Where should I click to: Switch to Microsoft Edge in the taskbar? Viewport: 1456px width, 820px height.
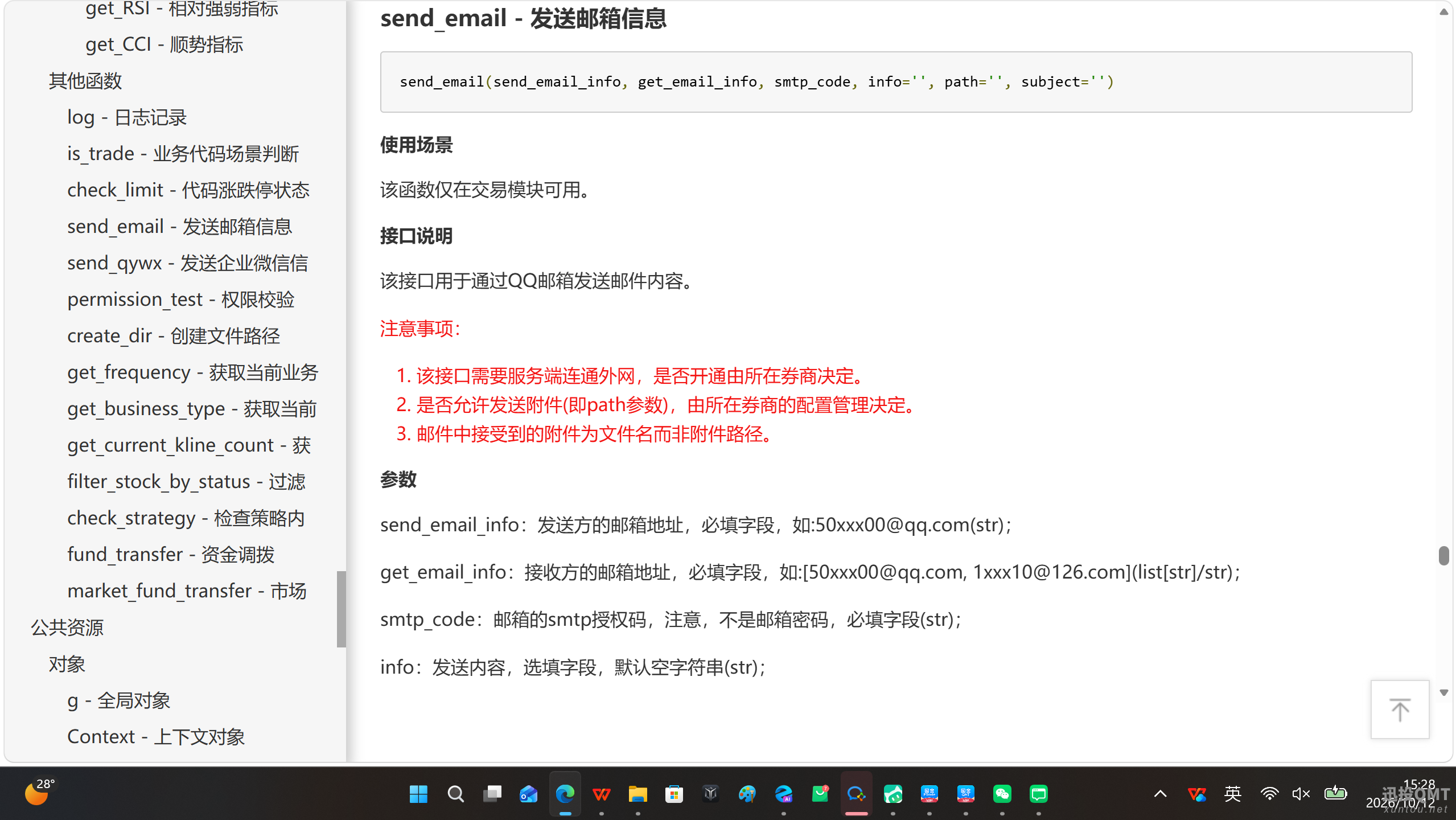pyautogui.click(x=565, y=794)
